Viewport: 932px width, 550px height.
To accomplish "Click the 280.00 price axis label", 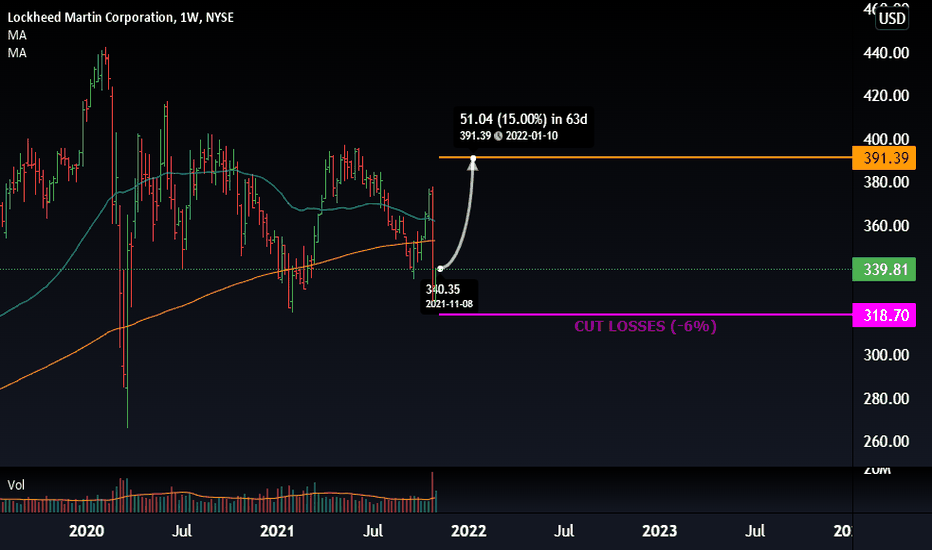I will coord(886,398).
